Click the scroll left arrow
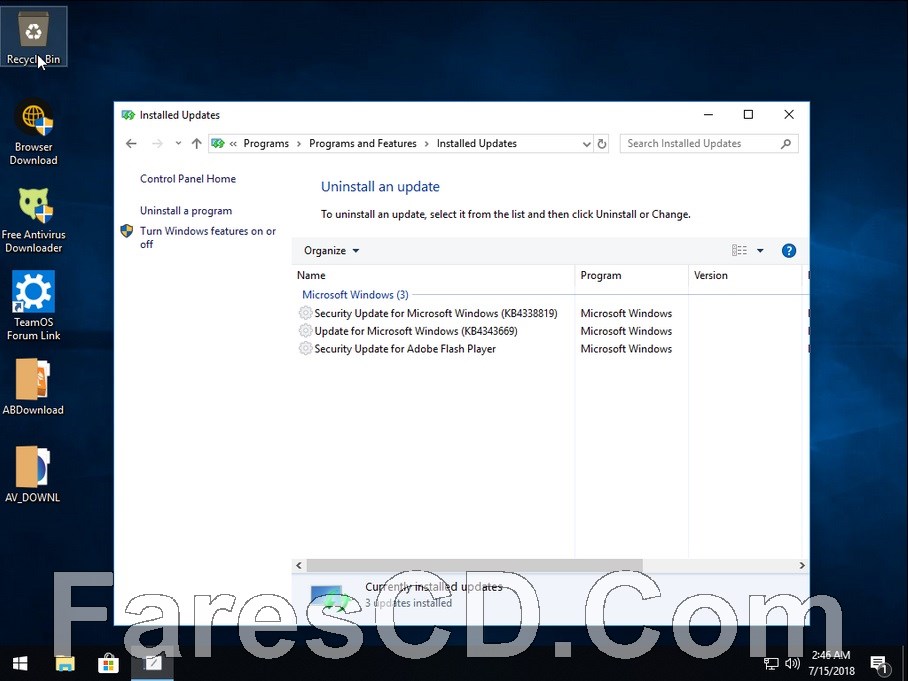 (299, 565)
